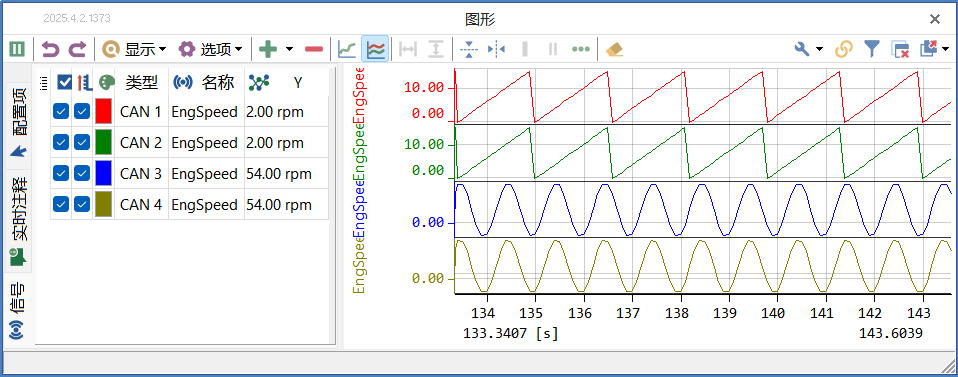958x377 pixels.
Task: Open the 实时注释 side tab
Action: click(19, 221)
